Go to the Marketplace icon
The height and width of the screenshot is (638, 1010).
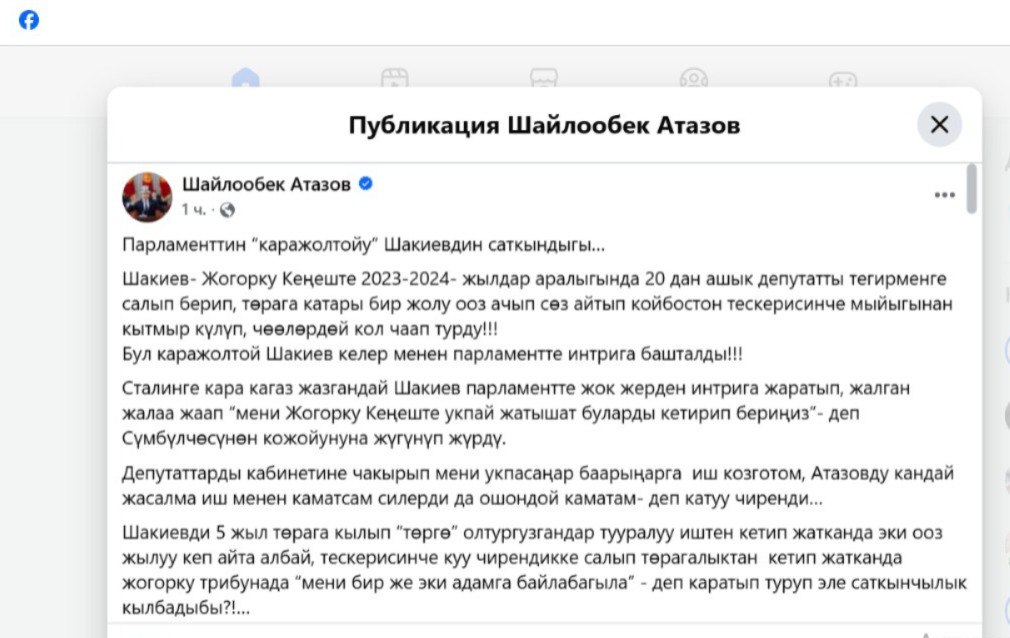543,79
